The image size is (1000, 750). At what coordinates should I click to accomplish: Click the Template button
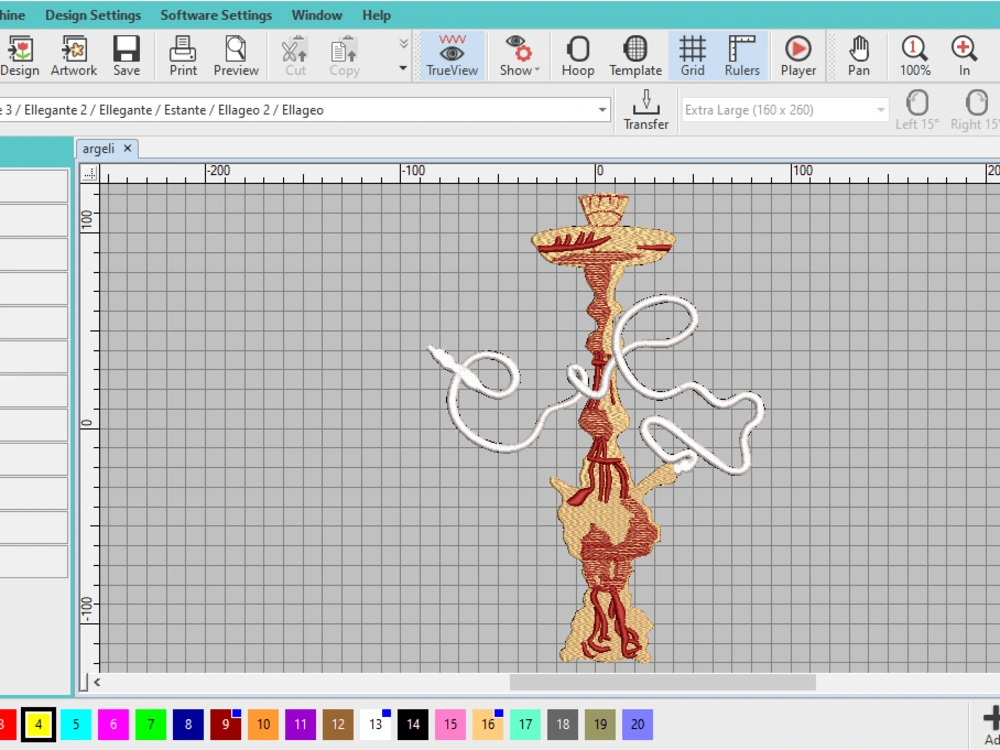pyautogui.click(x=635, y=56)
